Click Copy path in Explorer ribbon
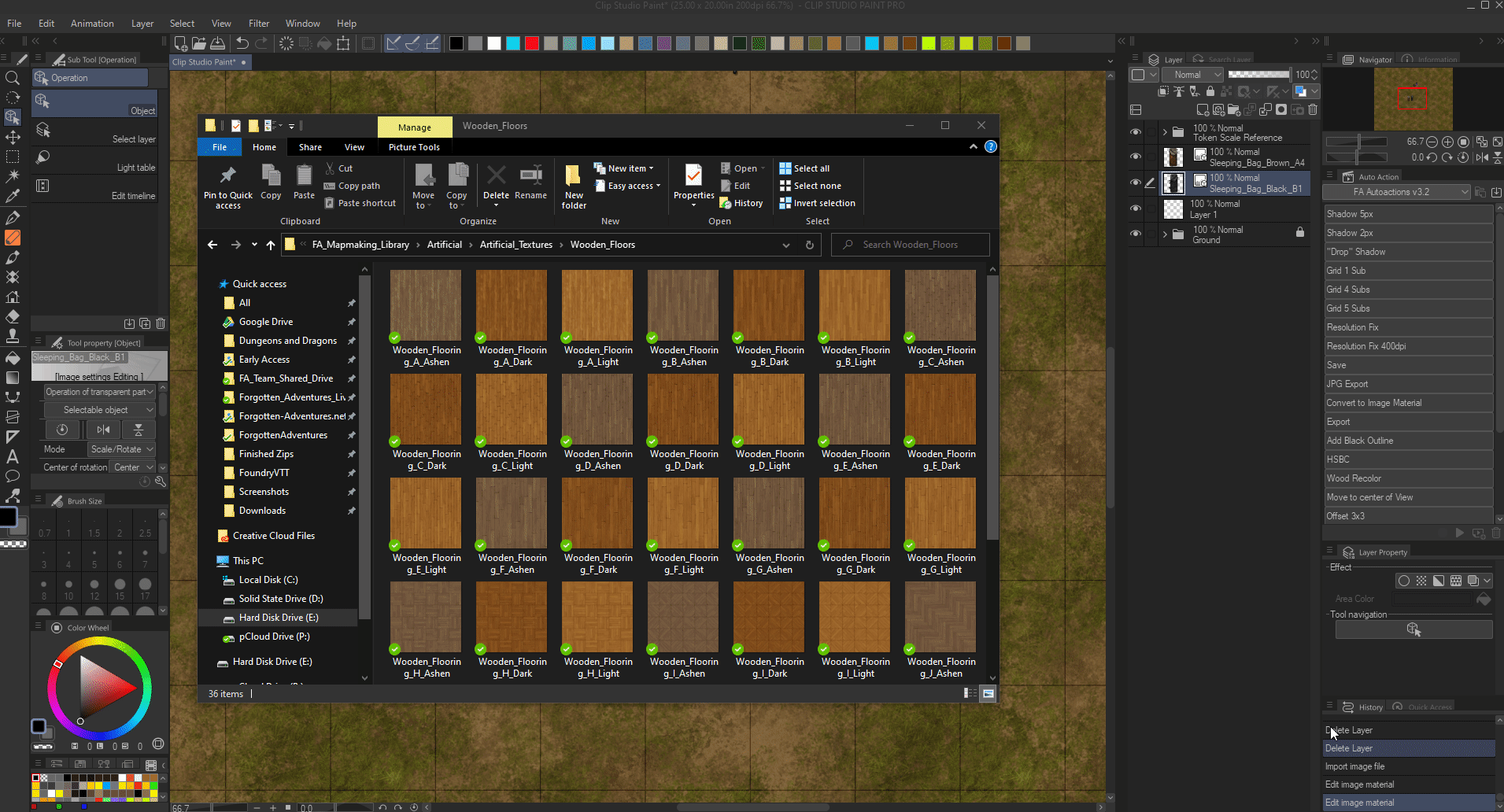This screenshot has width=1504, height=812. tap(352, 186)
